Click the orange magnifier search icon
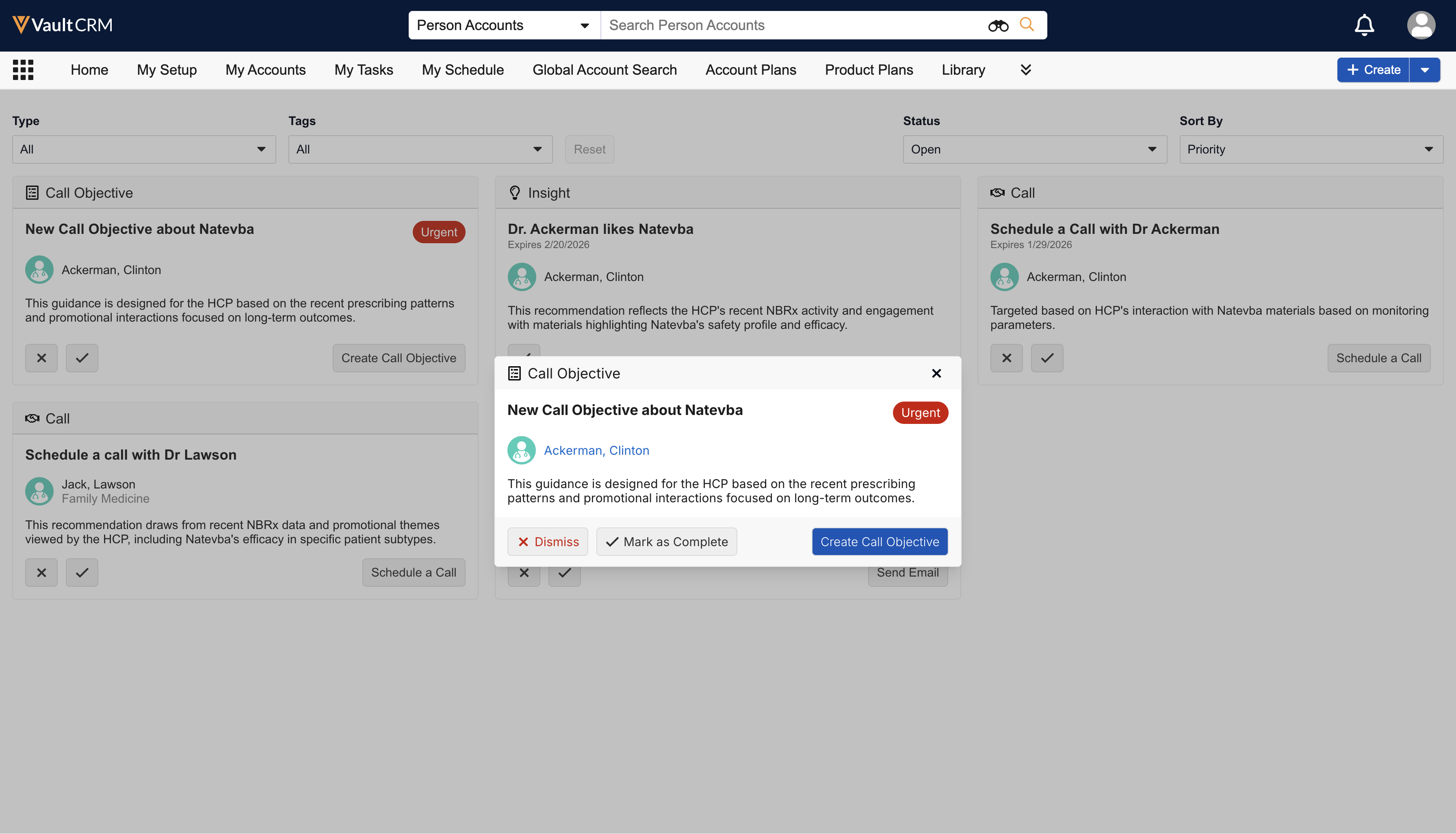This screenshot has width=1456, height=834. pyautogui.click(x=1027, y=25)
